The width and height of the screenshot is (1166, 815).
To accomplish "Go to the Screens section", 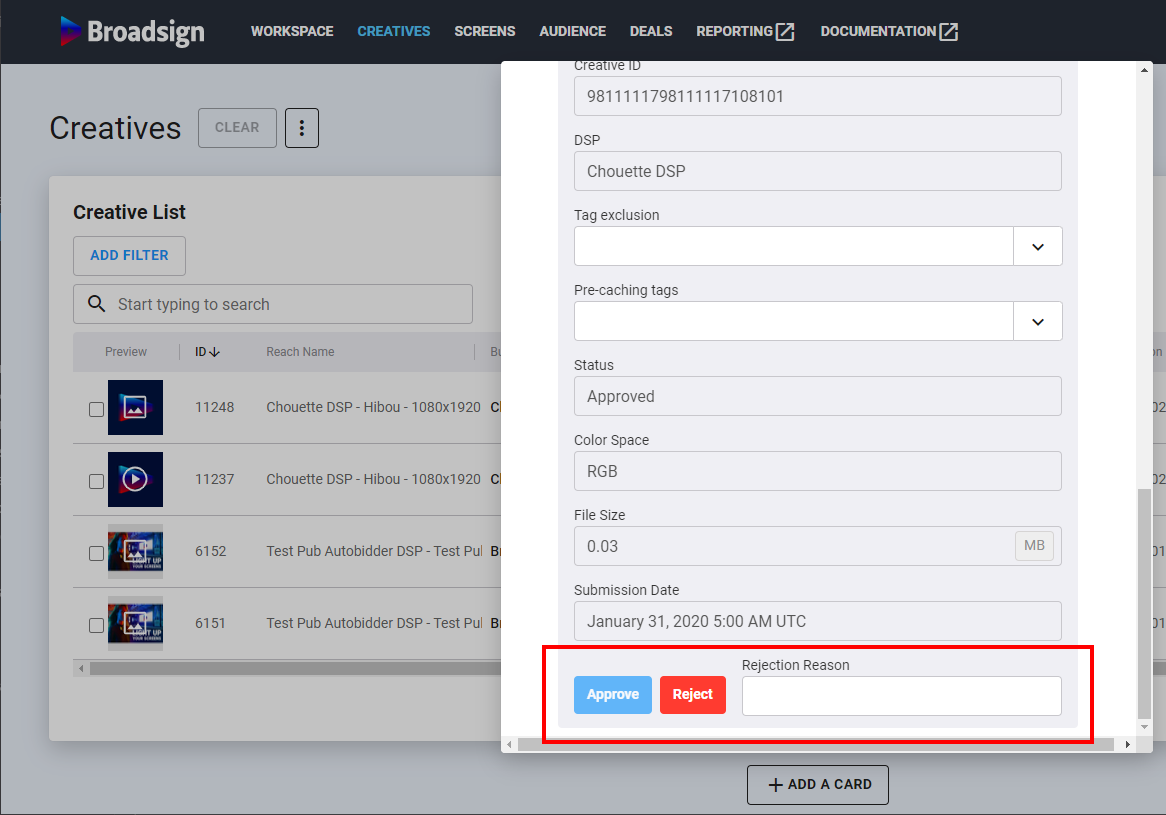I will [x=485, y=31].
